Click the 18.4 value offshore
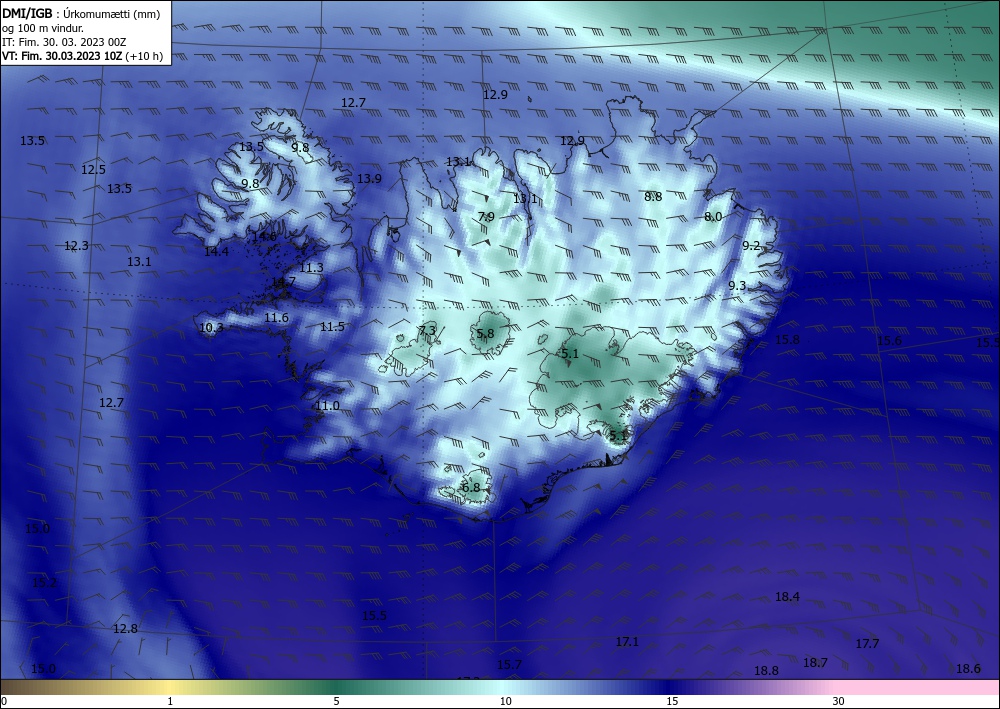This screenshot has height=709, width=1000. [787, 597]
